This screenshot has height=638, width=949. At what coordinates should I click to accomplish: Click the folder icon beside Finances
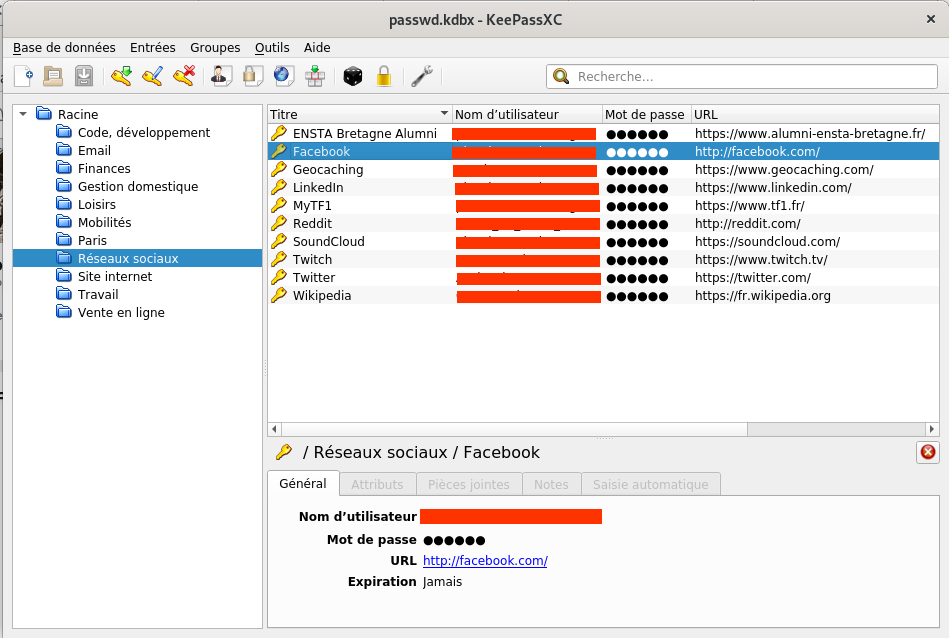pos(64,168)
